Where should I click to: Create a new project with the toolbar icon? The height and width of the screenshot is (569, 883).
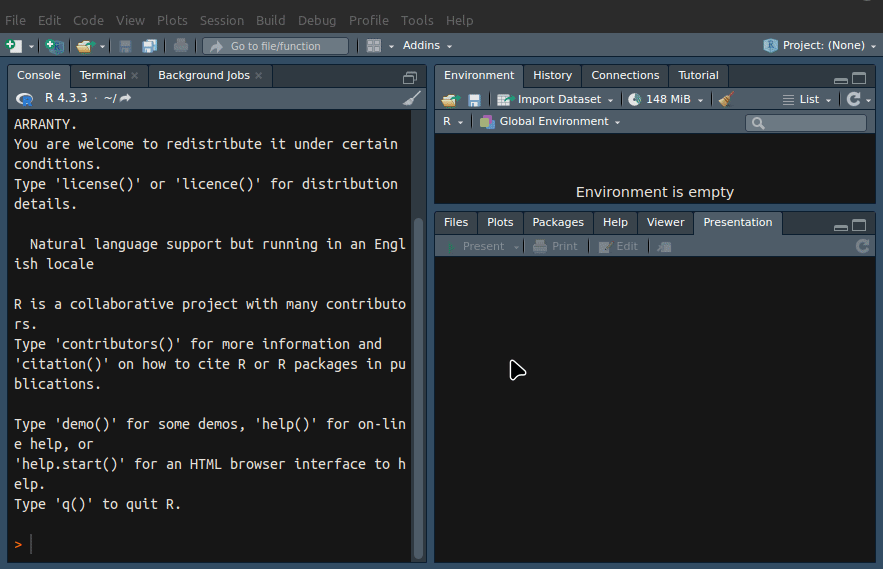coord(54,46)
